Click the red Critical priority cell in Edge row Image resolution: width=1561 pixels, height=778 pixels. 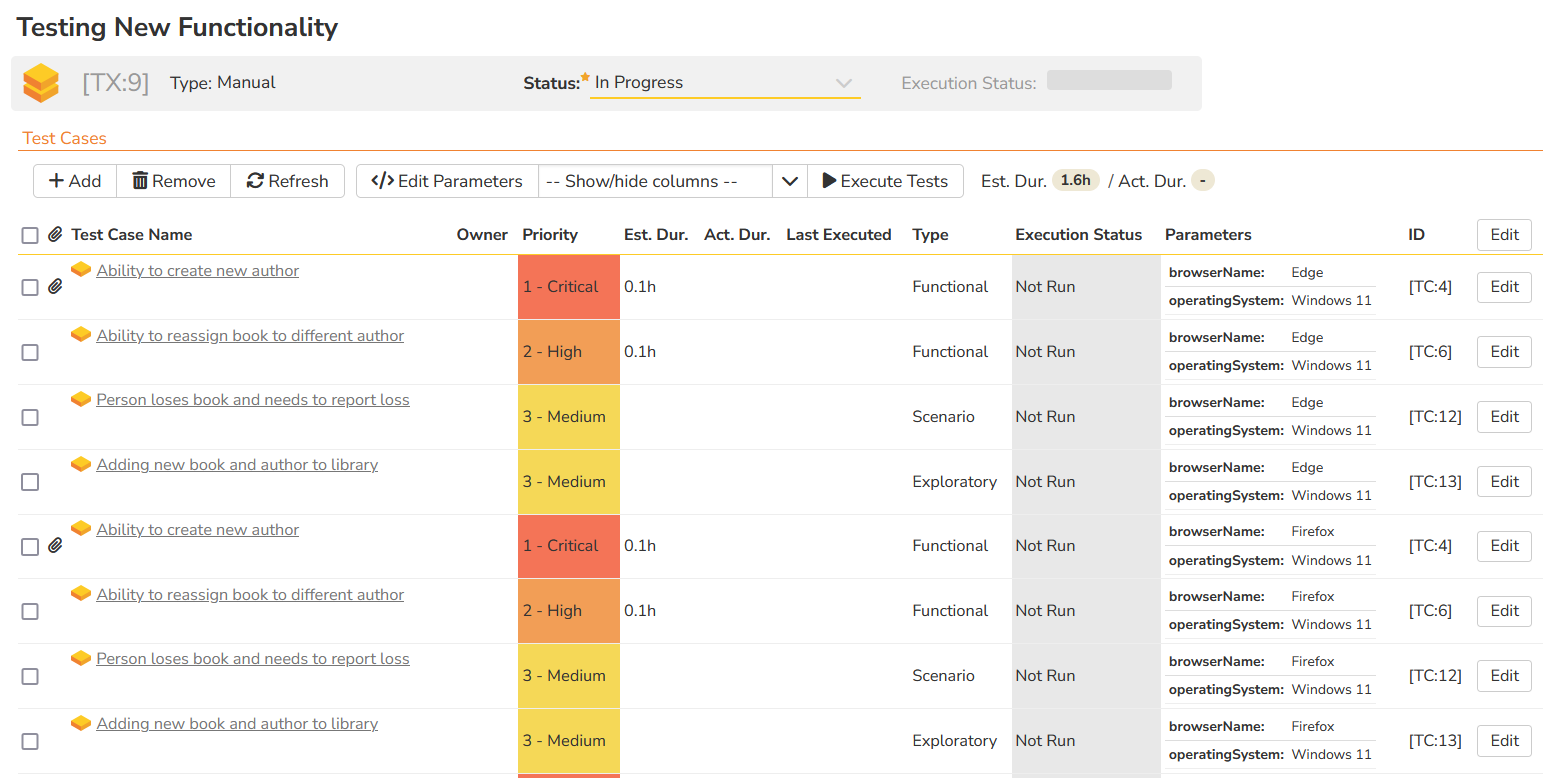click(568, 287)
